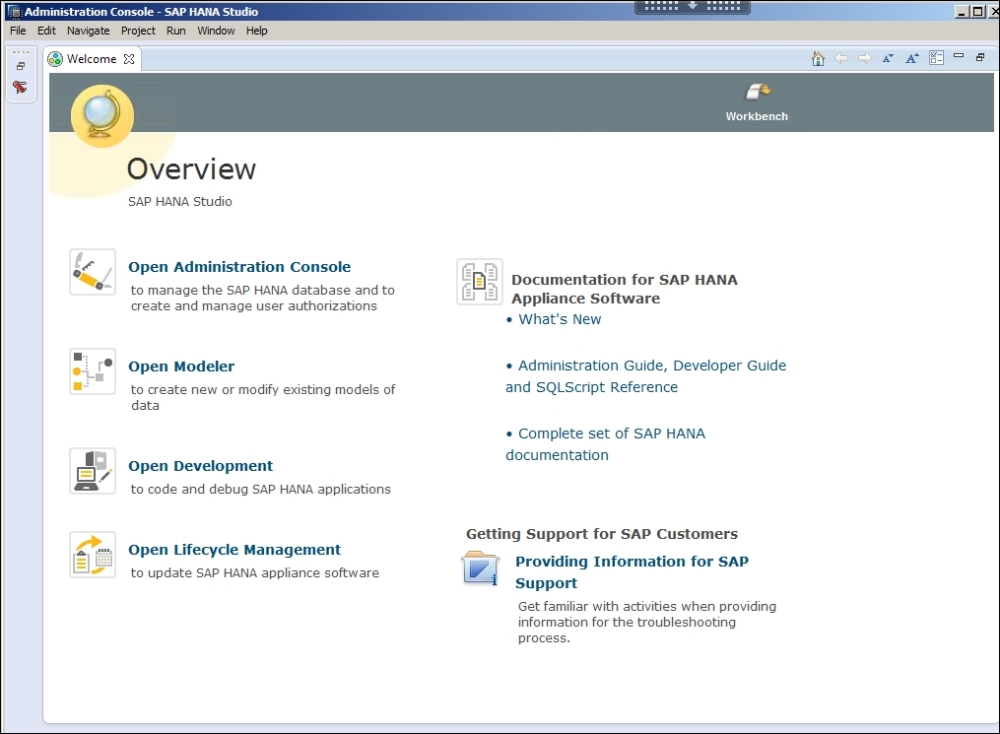The image size is (1000, 734).
Task: Navigate forward with the right arrow icon
Action: pyautogui.click(x=865, y=58)
